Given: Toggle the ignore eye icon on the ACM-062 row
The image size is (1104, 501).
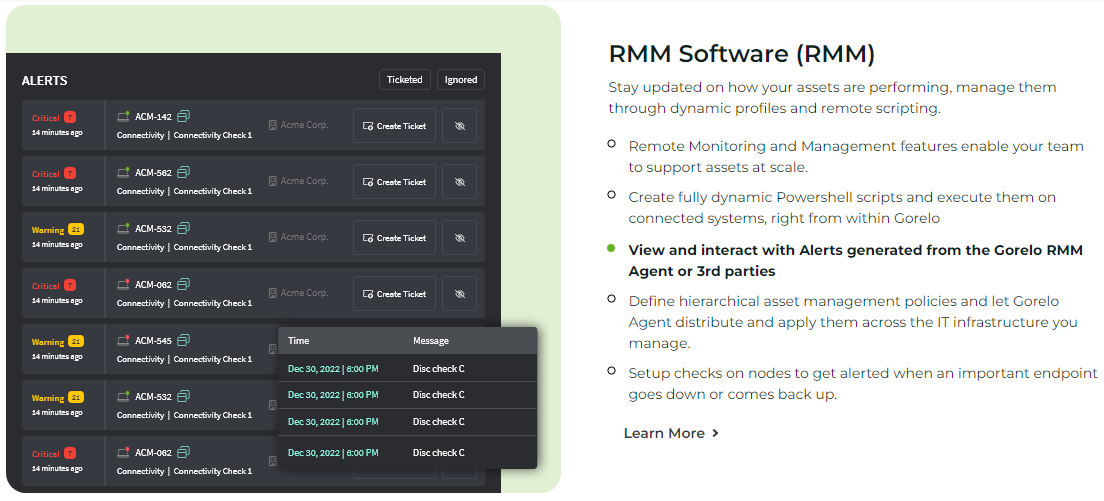Looking at the screenshot, I should [460, 294].
